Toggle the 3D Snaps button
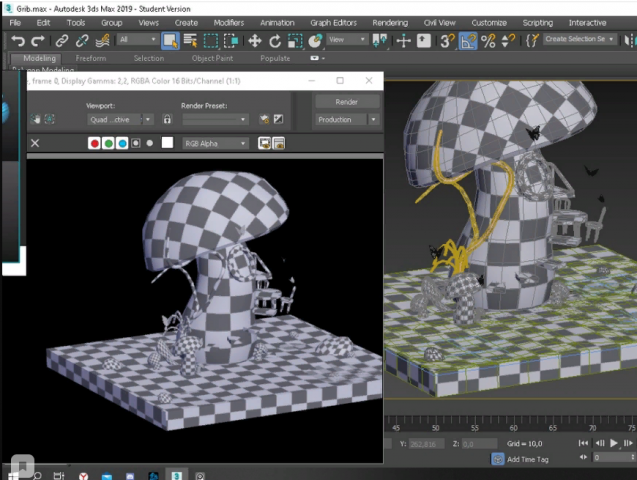Screen dimensions: 637x480 point(447,41)
